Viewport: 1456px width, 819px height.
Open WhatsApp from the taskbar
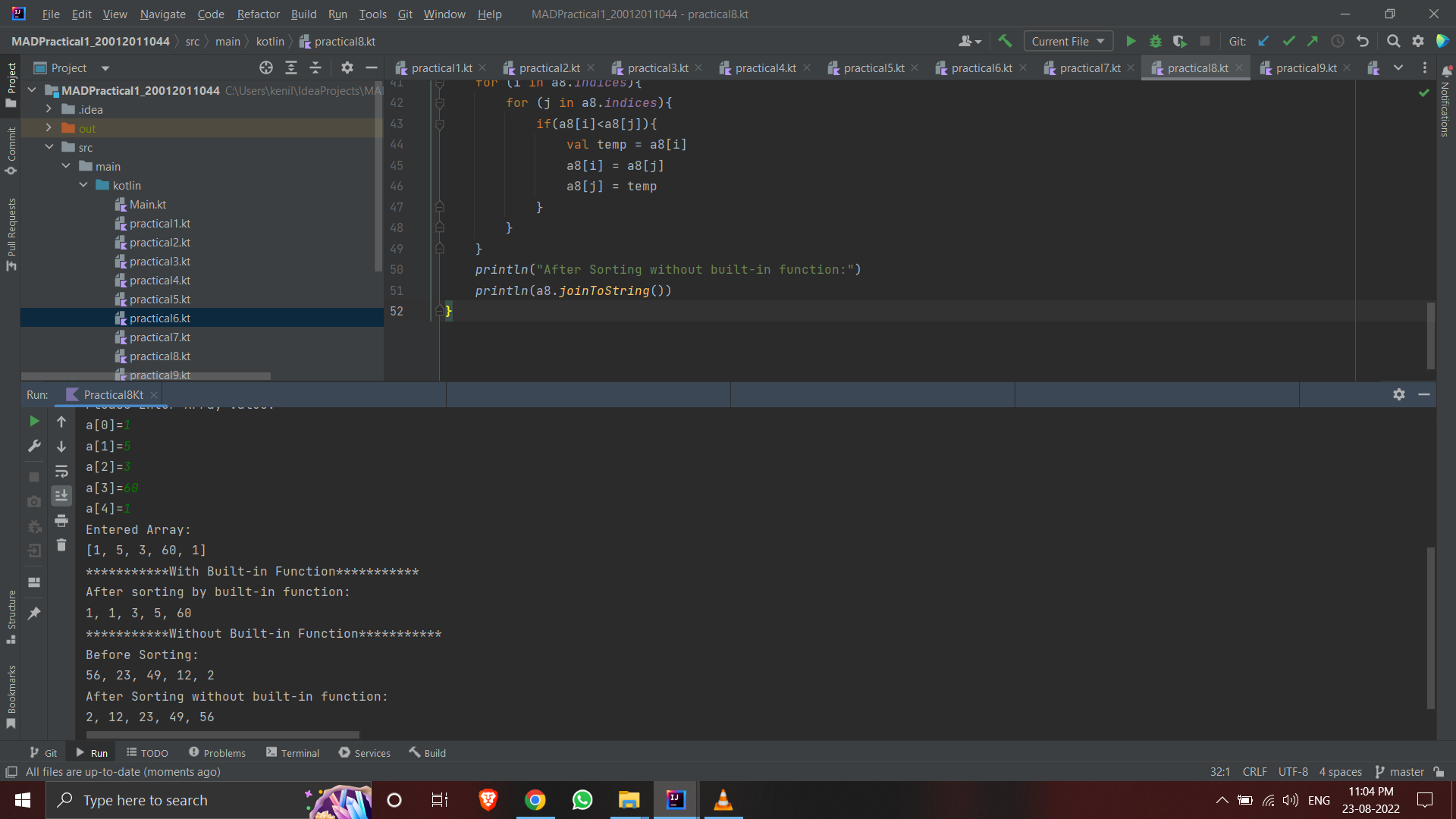point(582,800)
